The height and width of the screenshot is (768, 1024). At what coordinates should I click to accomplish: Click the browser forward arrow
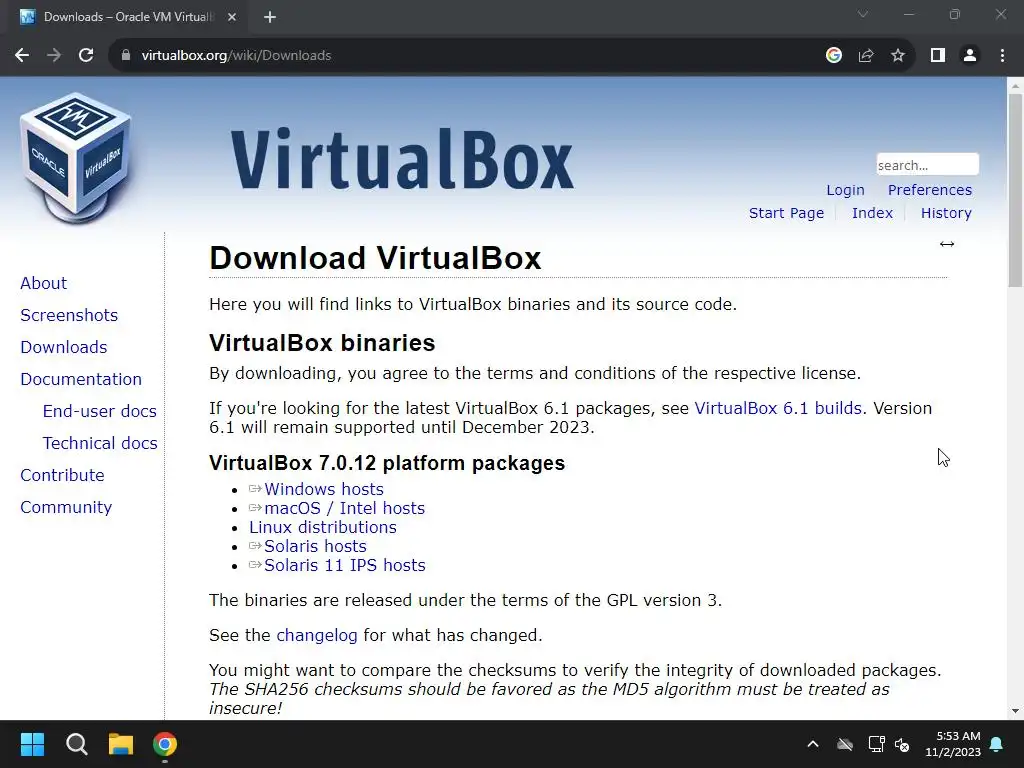tap(54, 56)
